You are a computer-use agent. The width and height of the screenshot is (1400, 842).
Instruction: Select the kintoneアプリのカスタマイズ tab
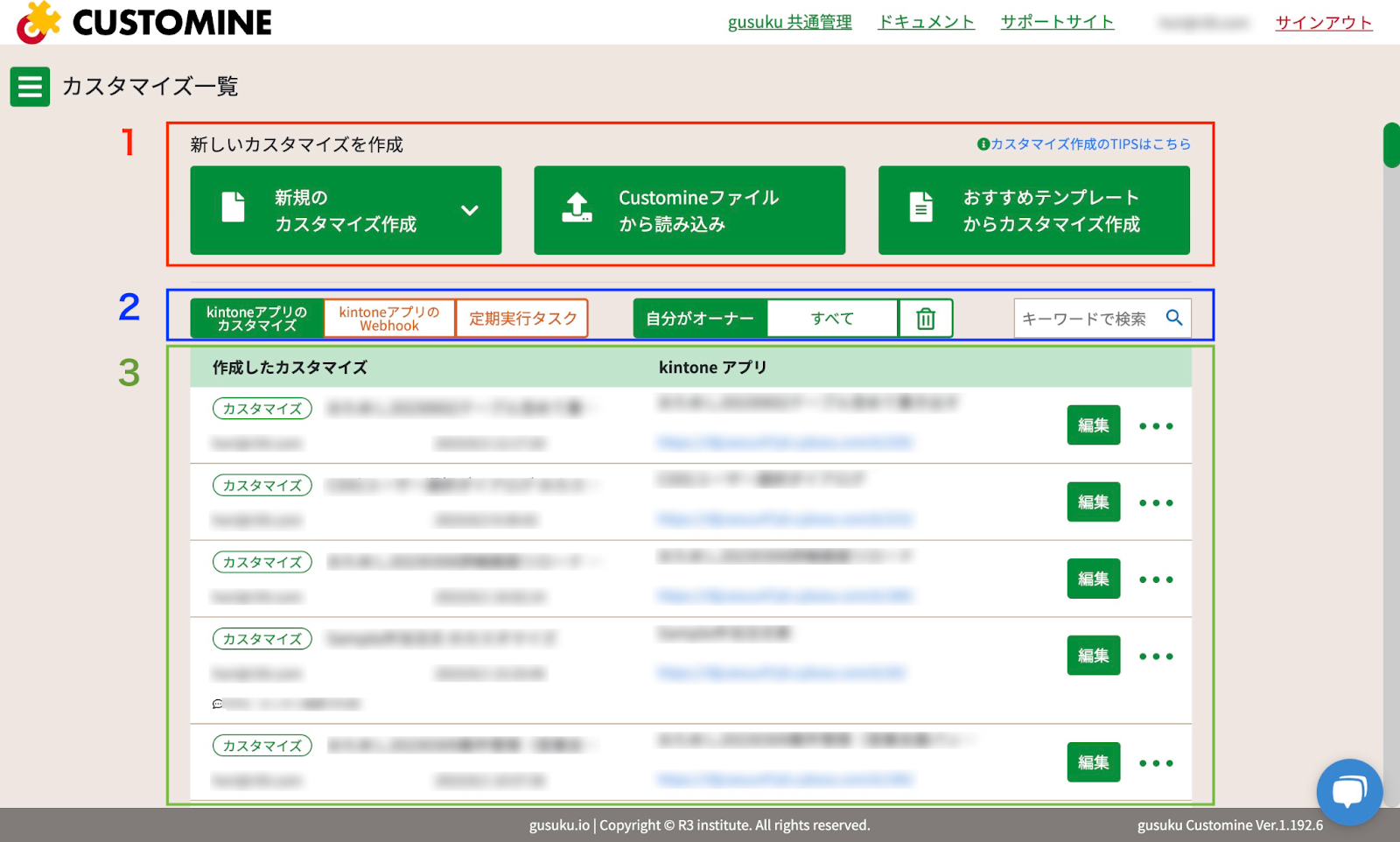pyautogui.click(x=257, y=319)
